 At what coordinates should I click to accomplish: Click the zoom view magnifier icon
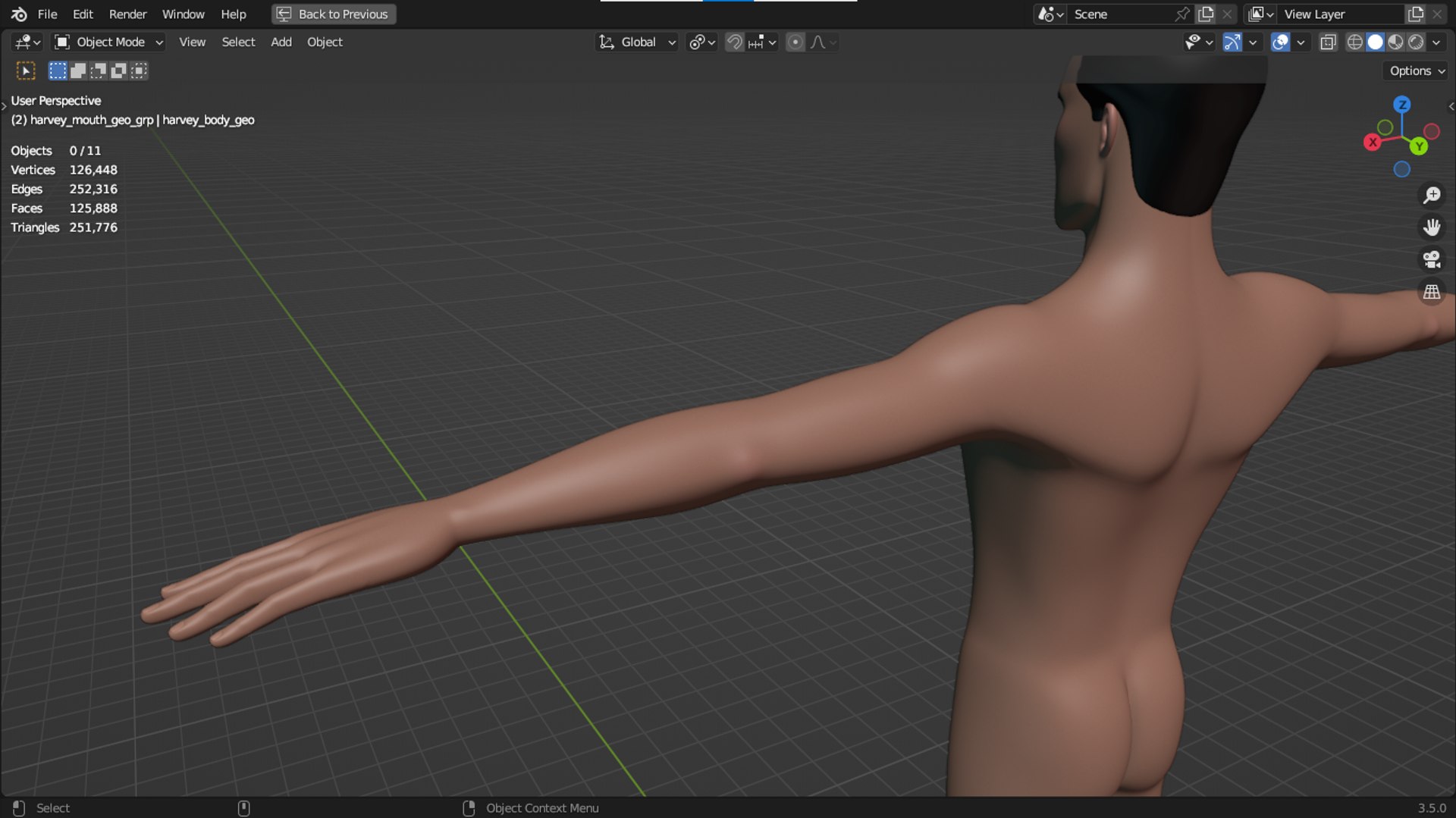[x=1431, y=196]
